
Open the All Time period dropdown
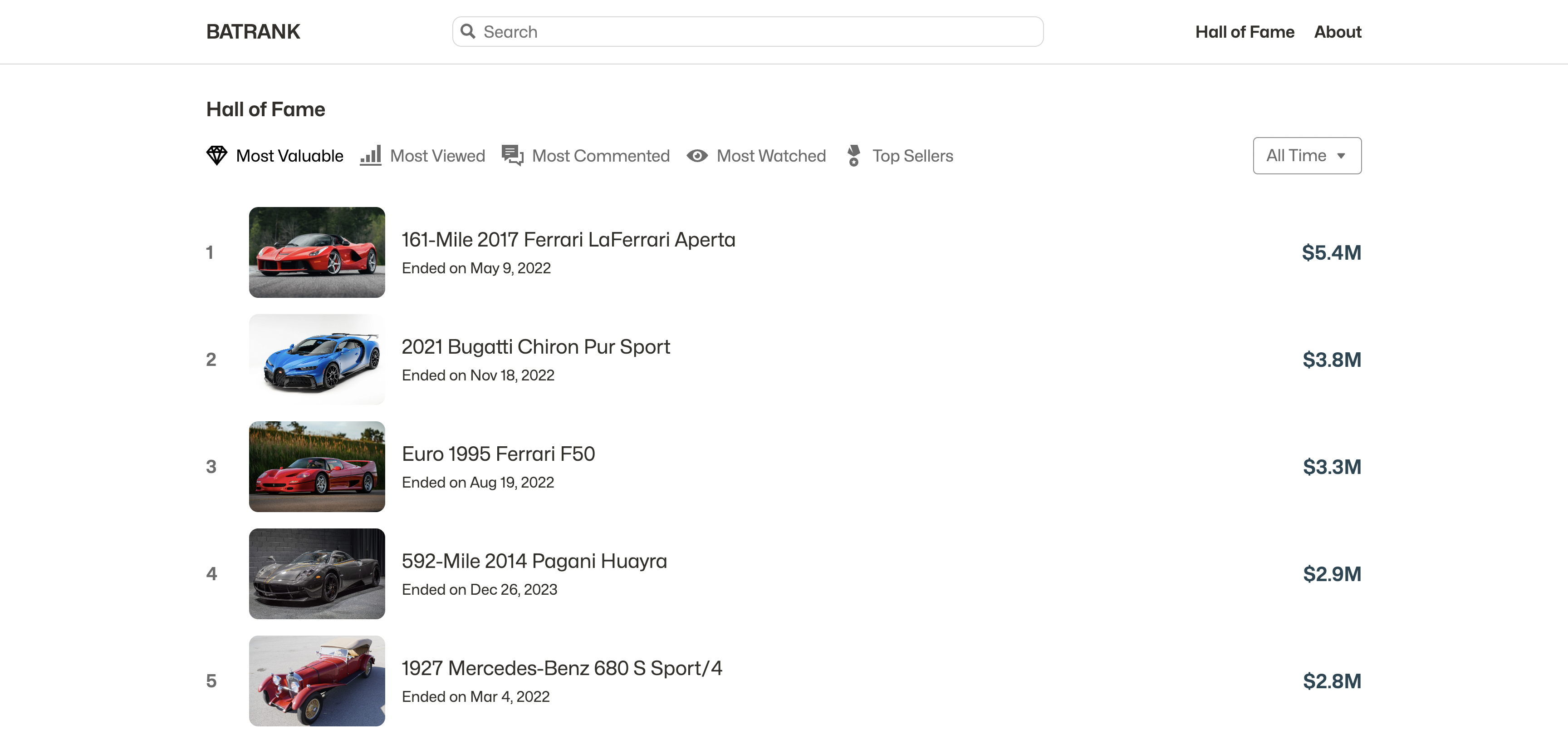click(x=1307, y=155)
